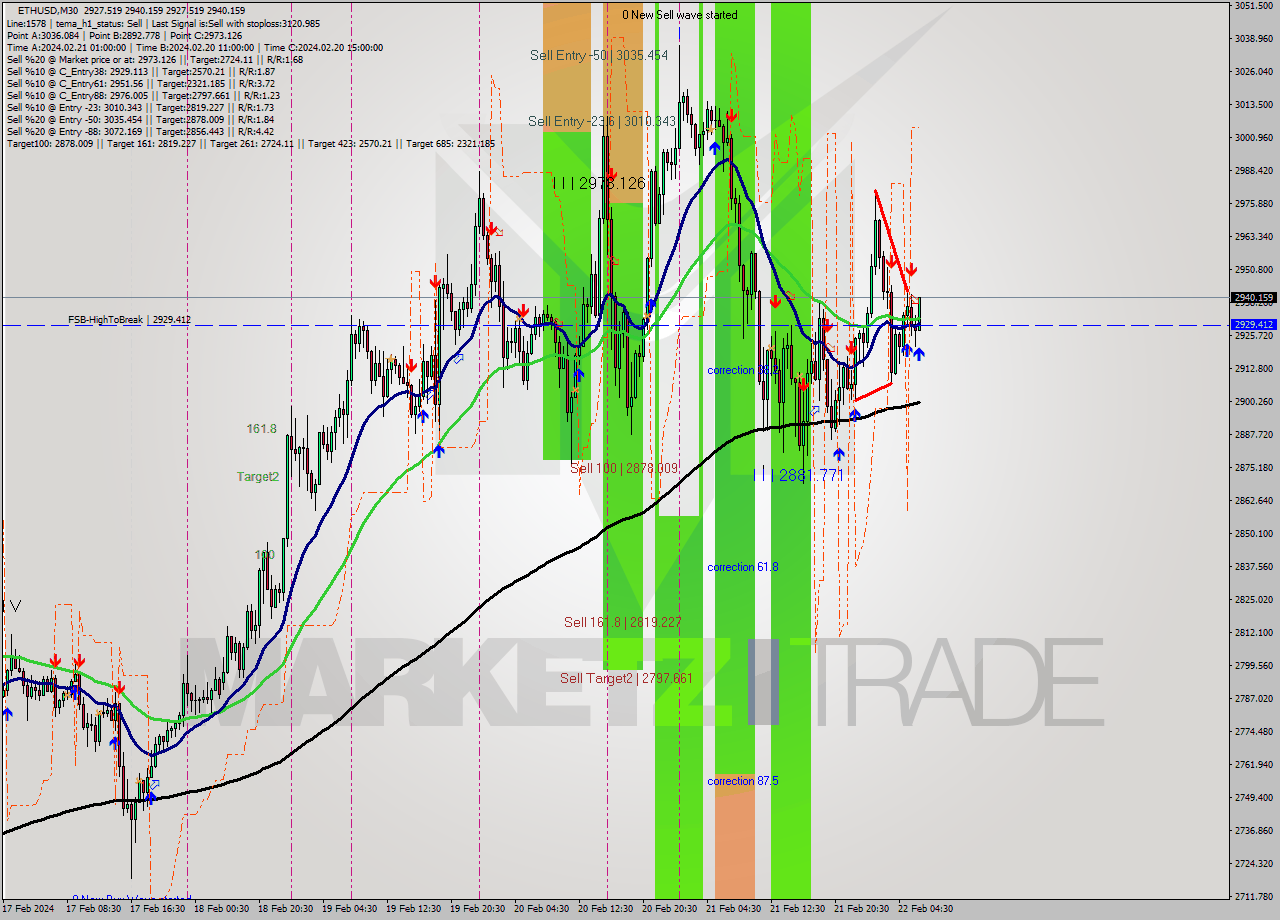Click the 2850.100 price axis value
This screenshot has height=920, width=1280.
pos(1253,534)
